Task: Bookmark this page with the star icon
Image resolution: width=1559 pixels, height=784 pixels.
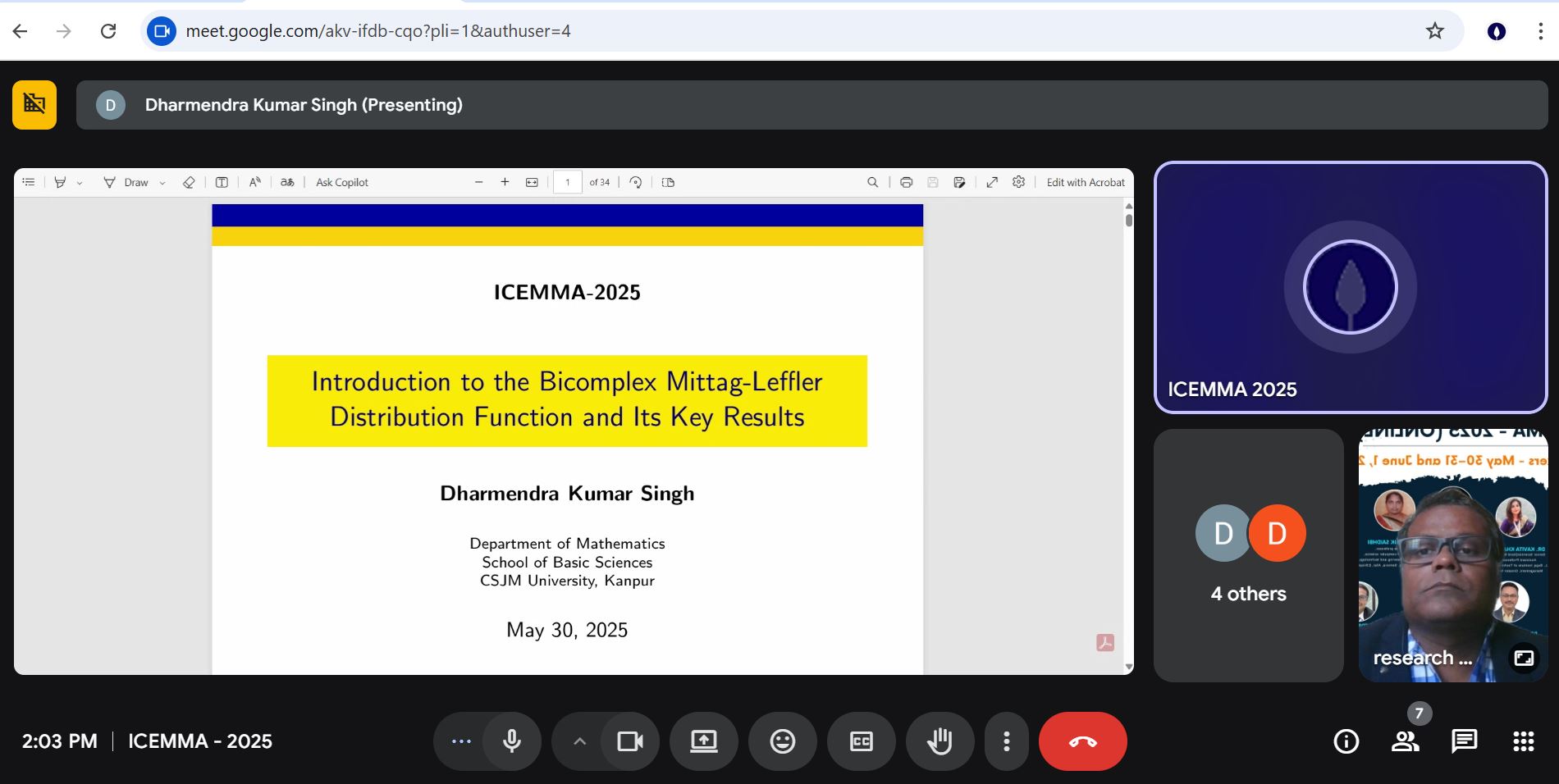Action: (x=1434, y=31)
